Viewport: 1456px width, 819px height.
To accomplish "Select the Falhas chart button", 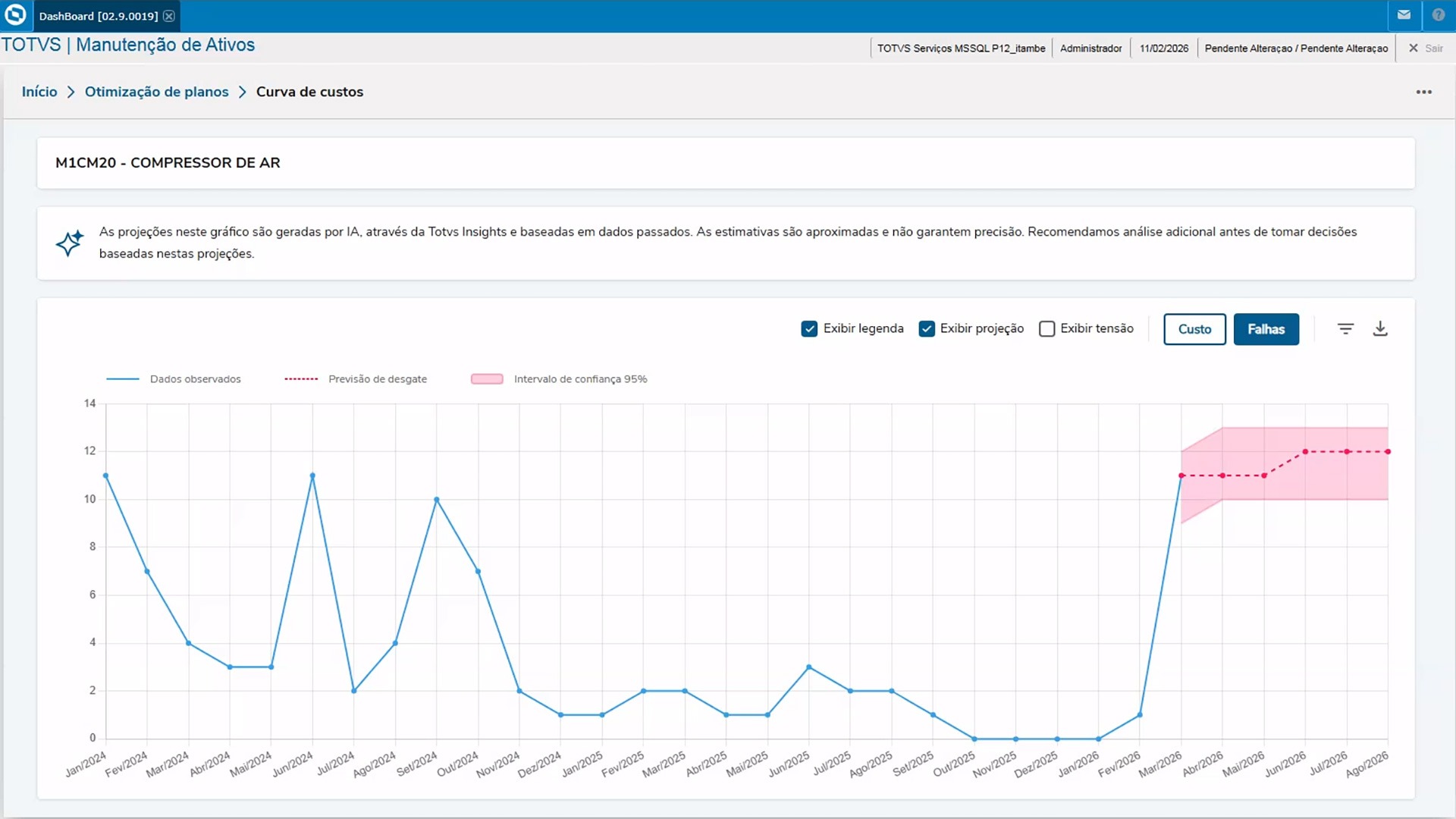I will pos(1266,329).
